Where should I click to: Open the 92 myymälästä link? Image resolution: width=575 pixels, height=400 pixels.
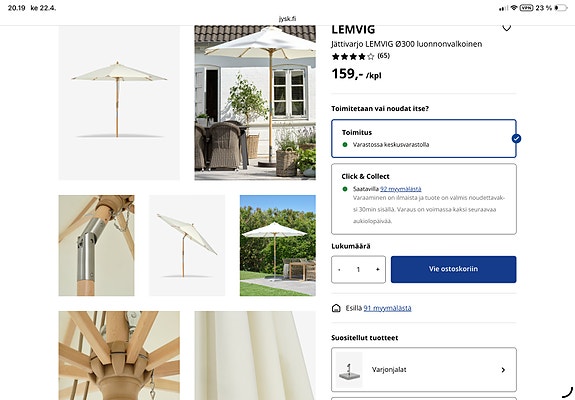(x=401, y=189)
